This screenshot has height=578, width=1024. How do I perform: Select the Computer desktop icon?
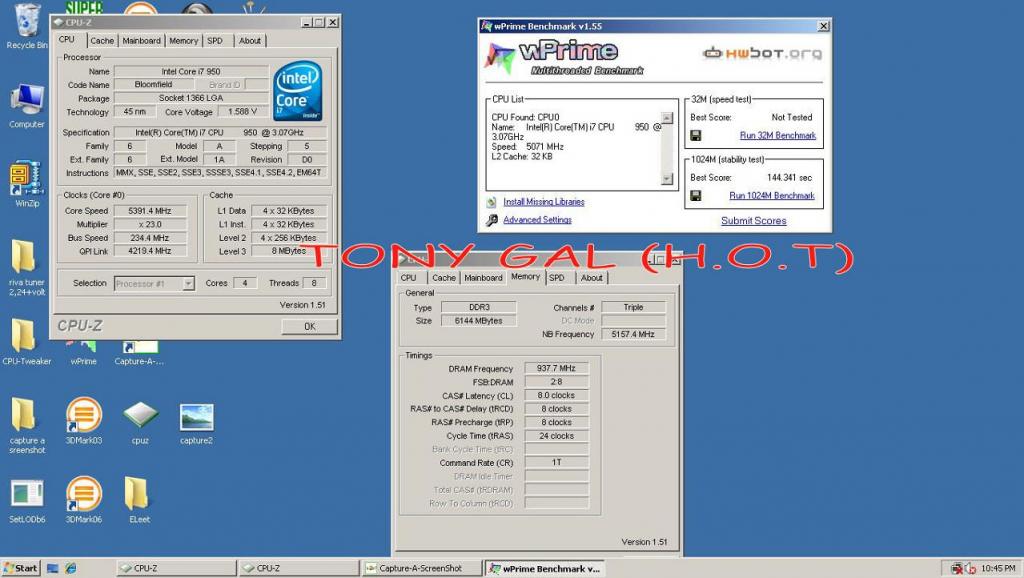[27, 106]
